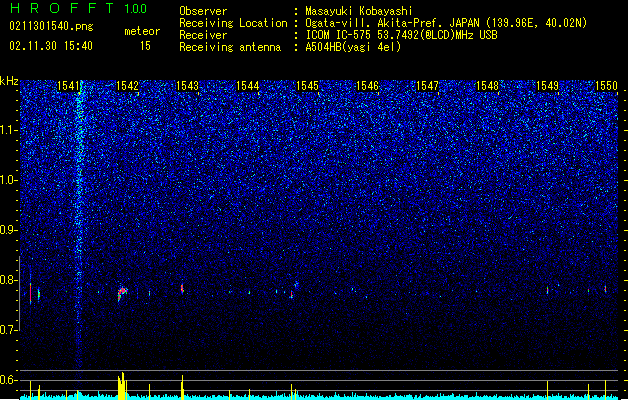Click the red echo below 1550

(605, 289)
